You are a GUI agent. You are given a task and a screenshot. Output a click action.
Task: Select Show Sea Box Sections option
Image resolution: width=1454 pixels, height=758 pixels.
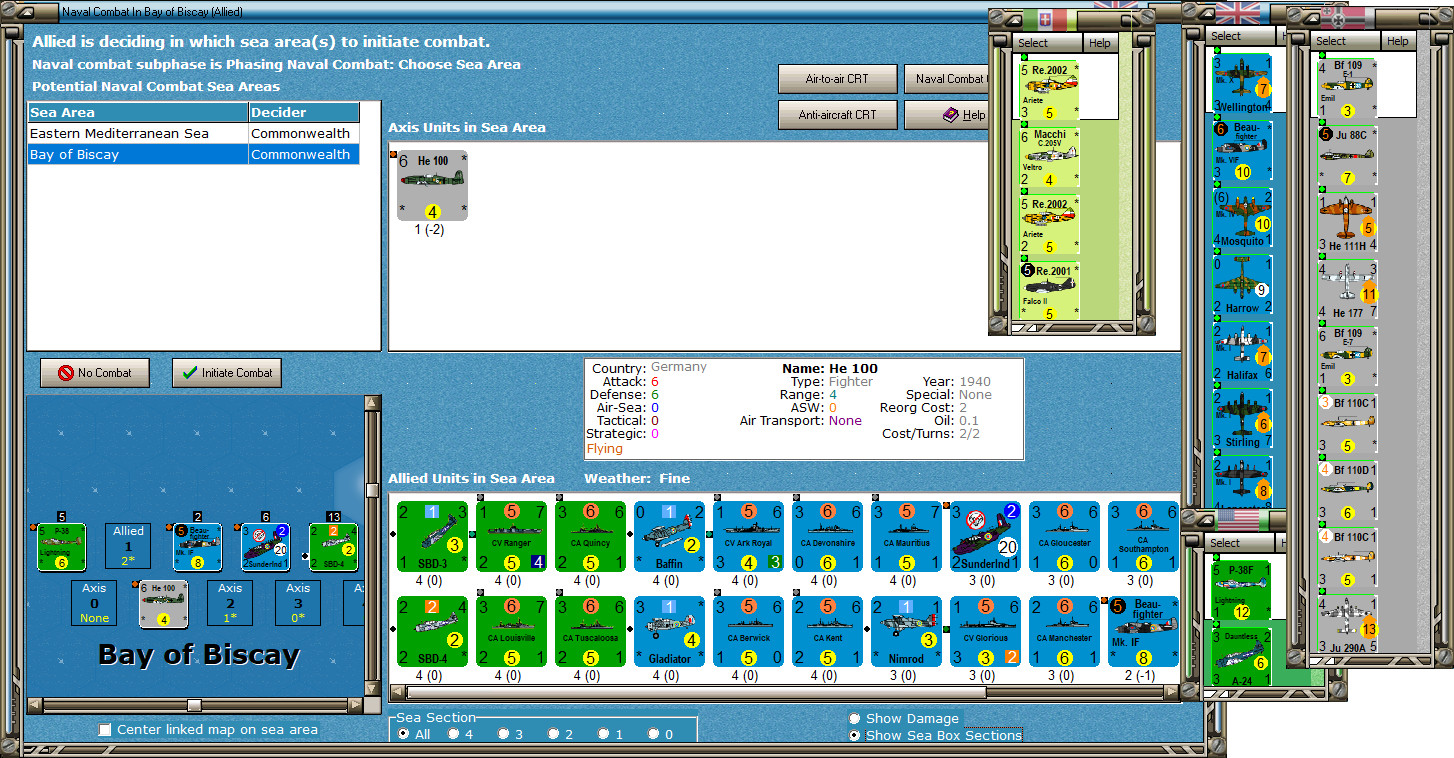click(855, 736)
